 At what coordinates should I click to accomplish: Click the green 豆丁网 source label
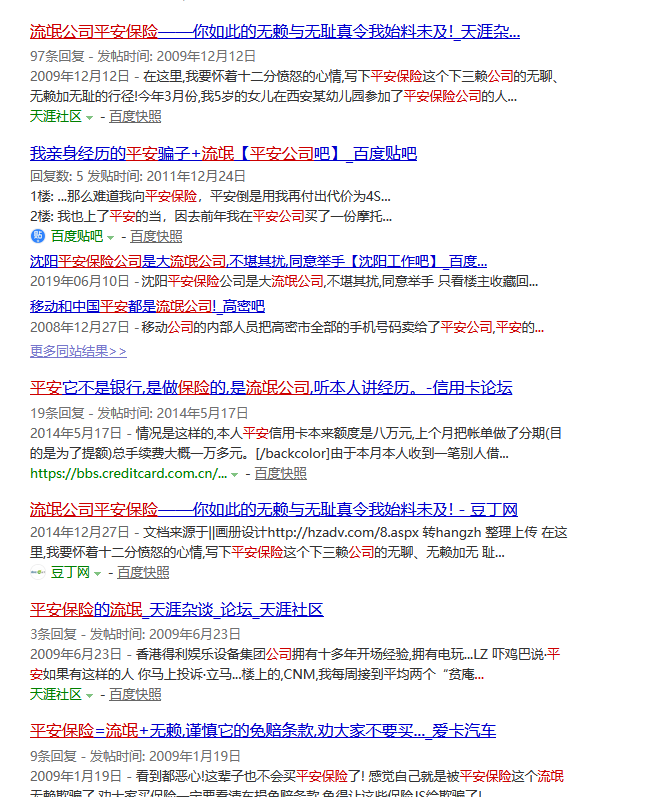pyautogui.click(x=70, y=572)
